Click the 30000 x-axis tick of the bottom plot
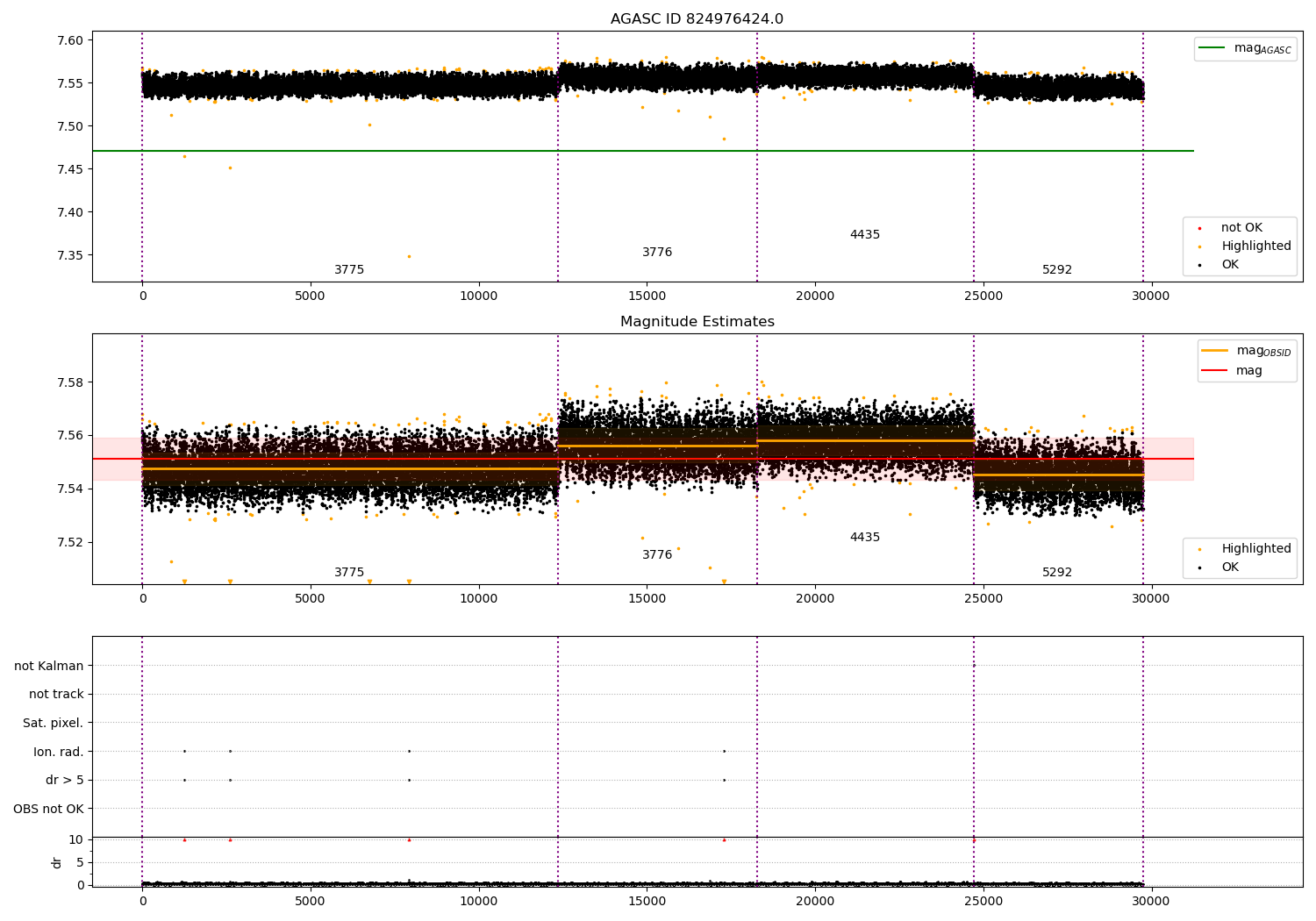 point(1151,901)
